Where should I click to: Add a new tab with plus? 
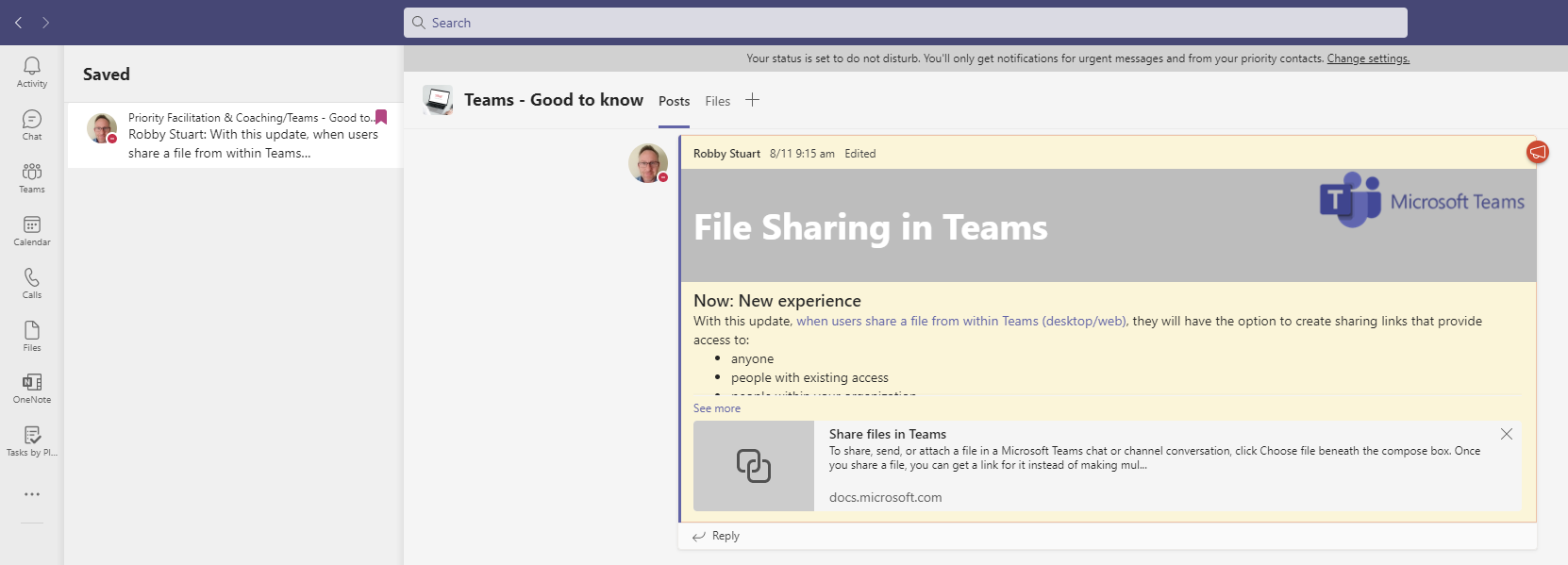[x=752, y=100]
